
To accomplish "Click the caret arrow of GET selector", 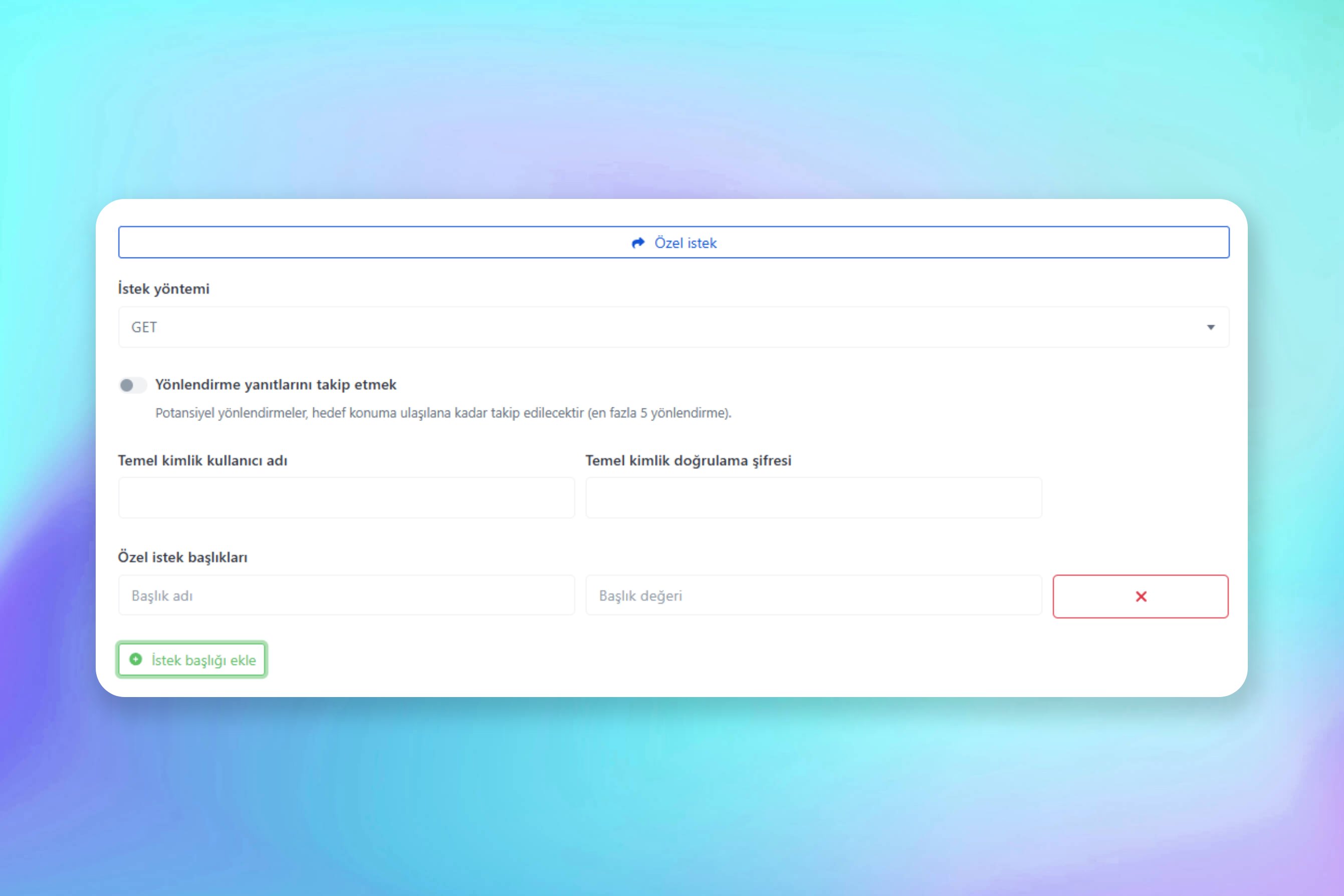I will coord(1210,327).
